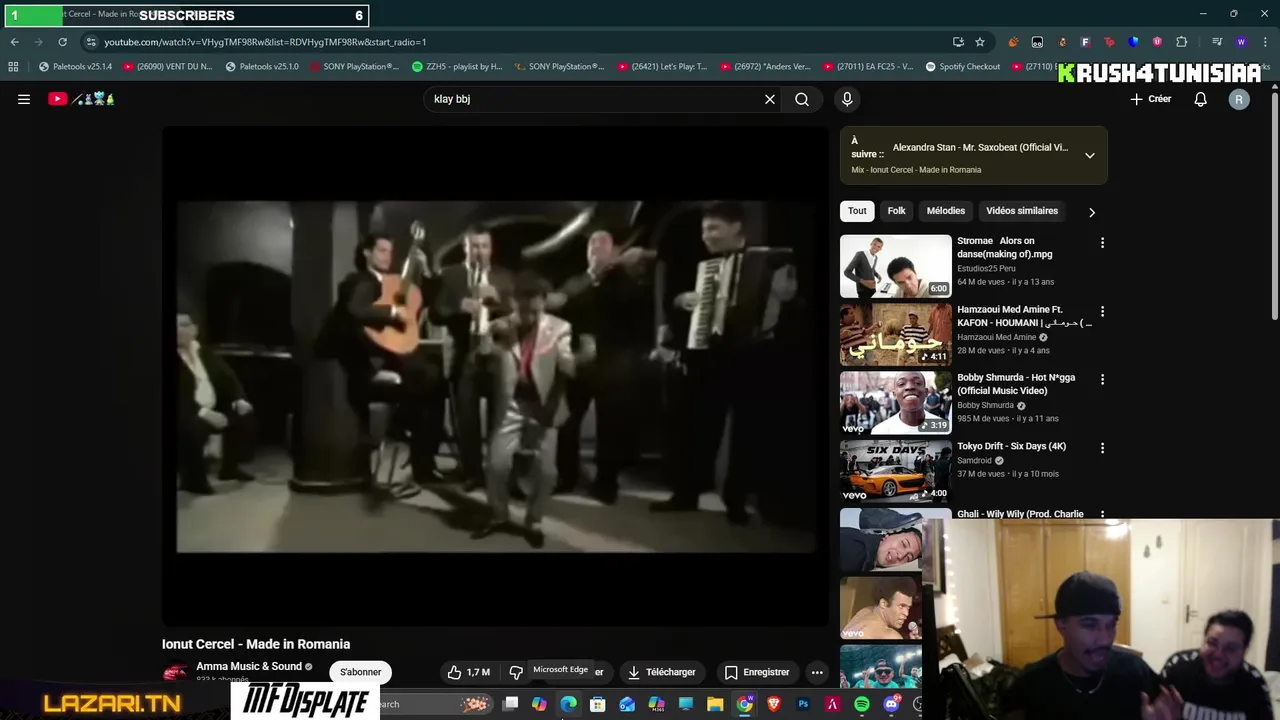Image resolution: width=1280 pixels, height=720 pixels.
Task: Open Stromae Alors on danse thumbnail
Action: point(896,266)
